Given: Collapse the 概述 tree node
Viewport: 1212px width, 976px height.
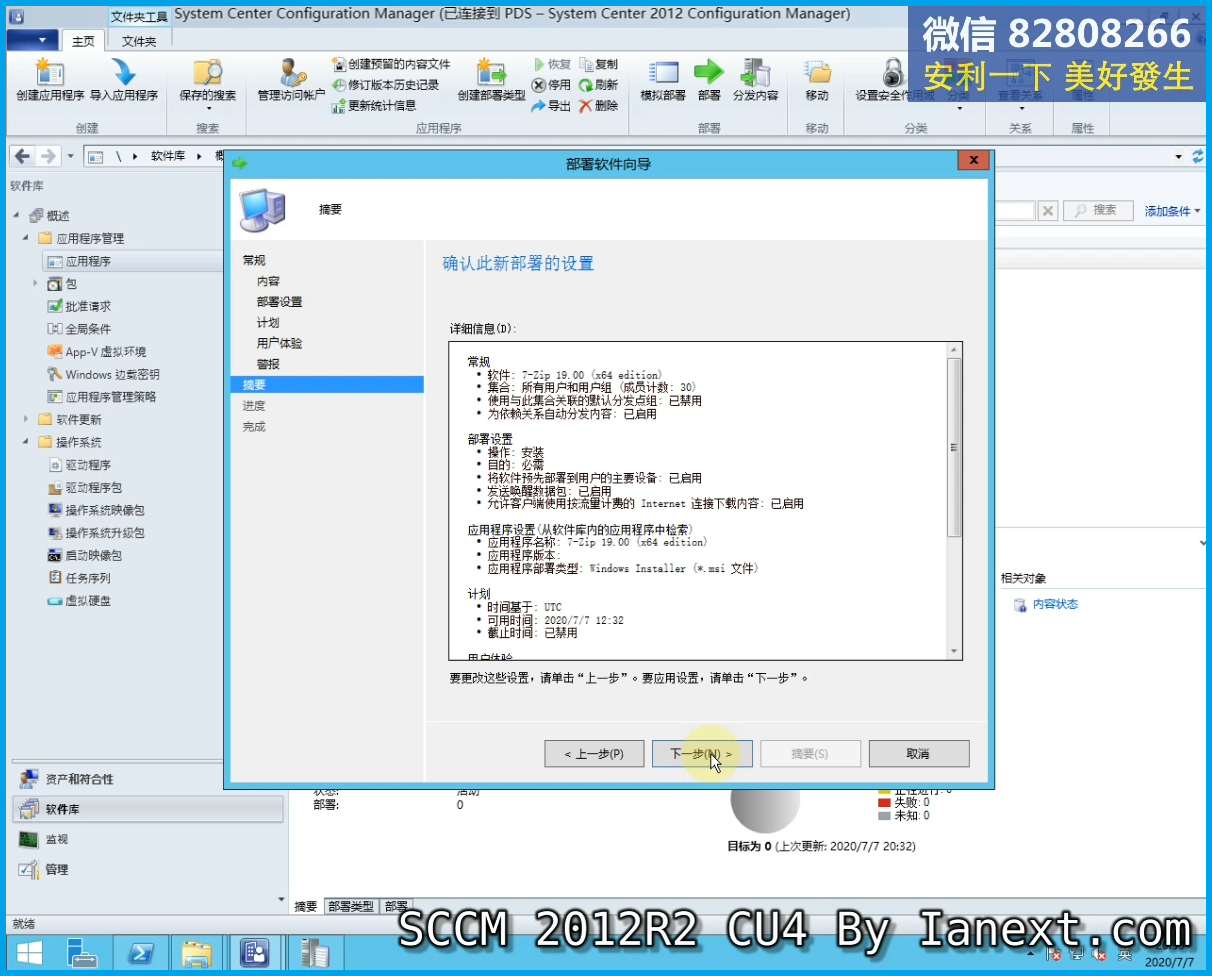Looking at the screenshot, I should click(17, 216).
